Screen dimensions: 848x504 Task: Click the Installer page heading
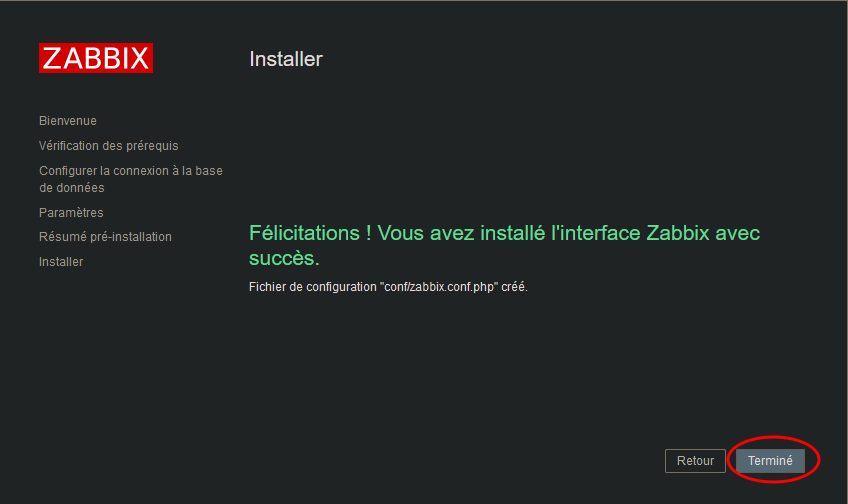tap(286, 59)
